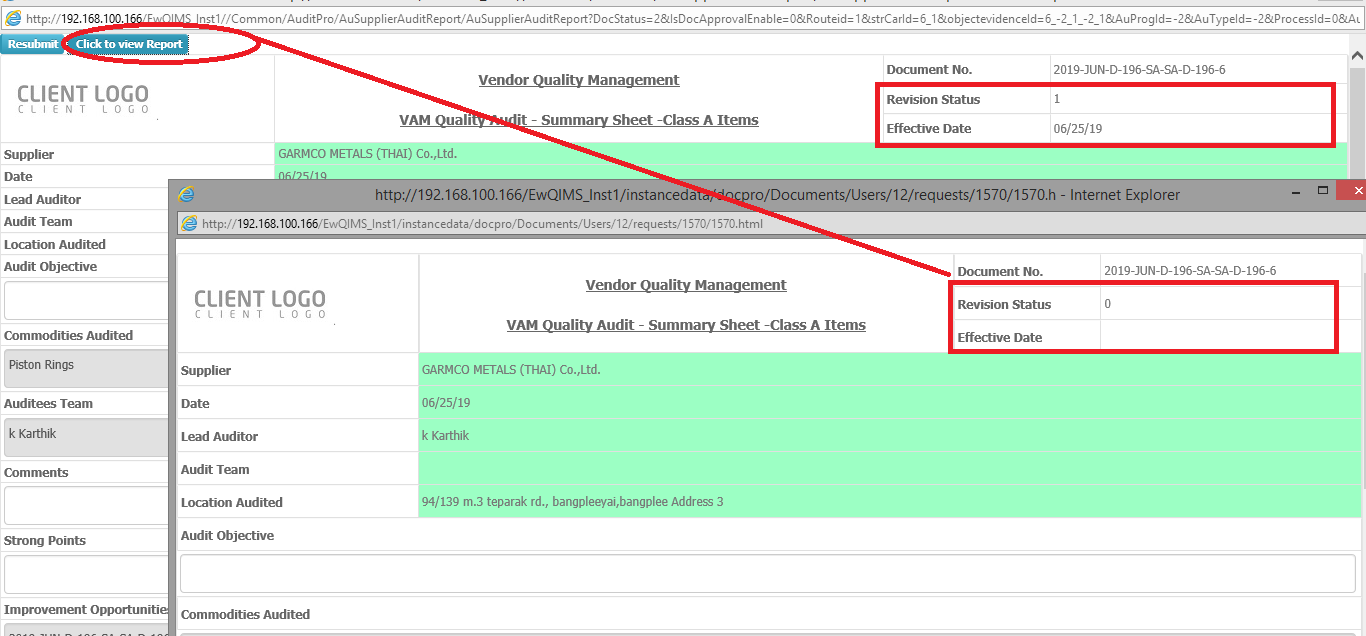Viewport: 1366px width, 636px height.
Task: Click Vendor Quality Management heading in popup
Action: coord(686,285)
